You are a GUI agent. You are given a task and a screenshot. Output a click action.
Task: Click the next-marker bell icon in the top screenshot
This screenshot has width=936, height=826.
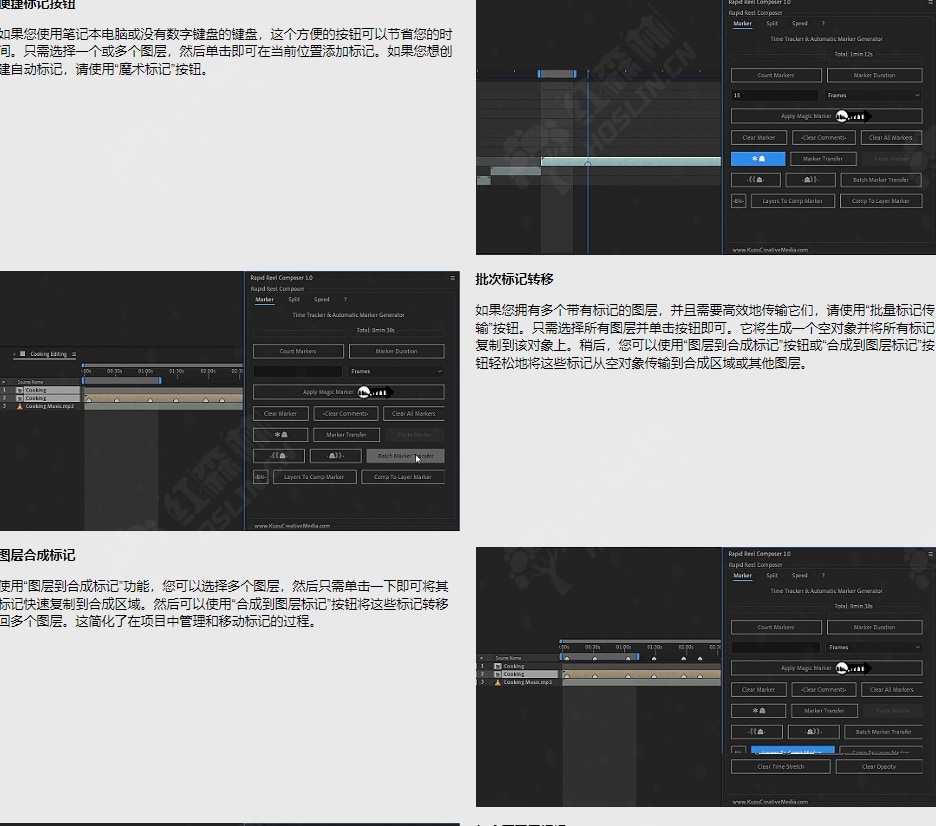pyautogui.click(x=810, y=180)
